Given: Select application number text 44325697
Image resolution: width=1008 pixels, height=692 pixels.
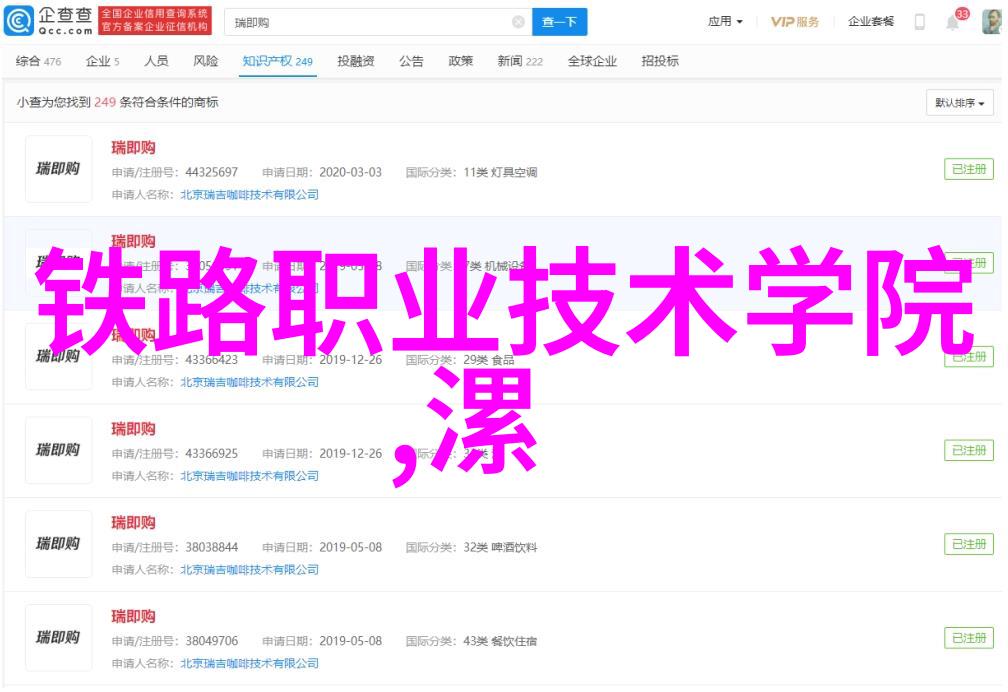Looking at the screenshot, I should 212,172.
